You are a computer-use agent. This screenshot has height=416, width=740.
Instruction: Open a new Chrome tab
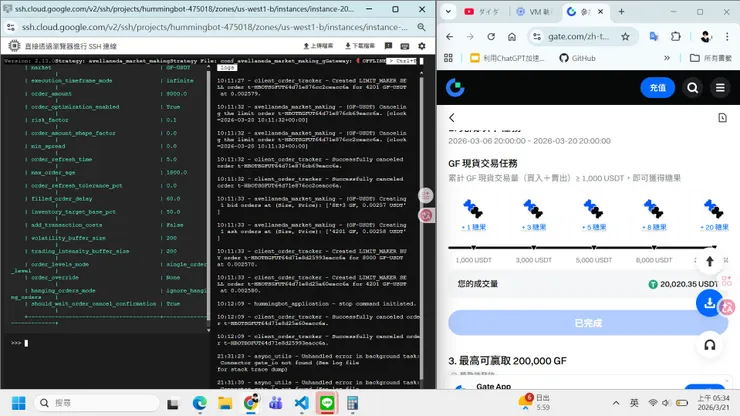pos(621,12)
